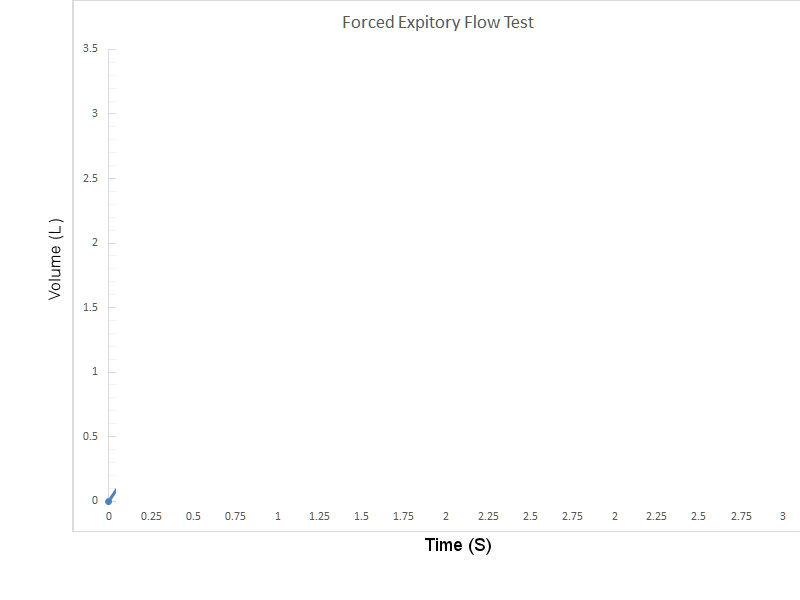Image resolution: width=800 pixels, height=600 pixels.
Task: Select the 1 label on the volume axis
Action: tap(94, 371)
